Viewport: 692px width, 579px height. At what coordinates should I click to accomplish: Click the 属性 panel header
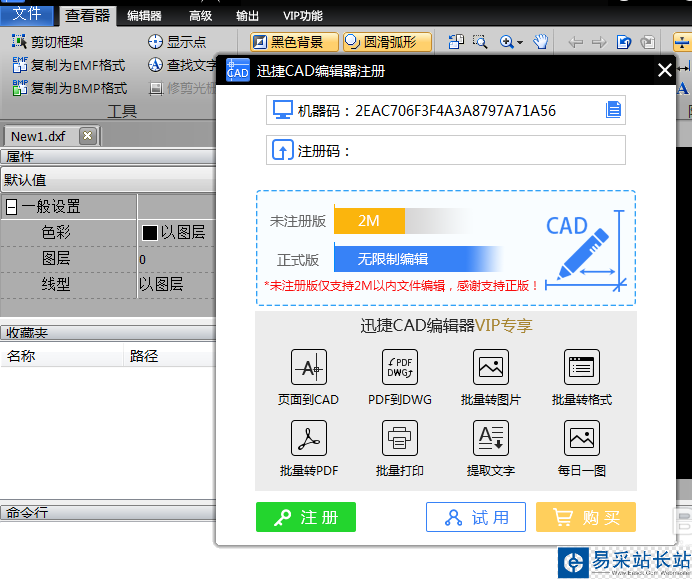pyautogui.click(x=109, y=156)
